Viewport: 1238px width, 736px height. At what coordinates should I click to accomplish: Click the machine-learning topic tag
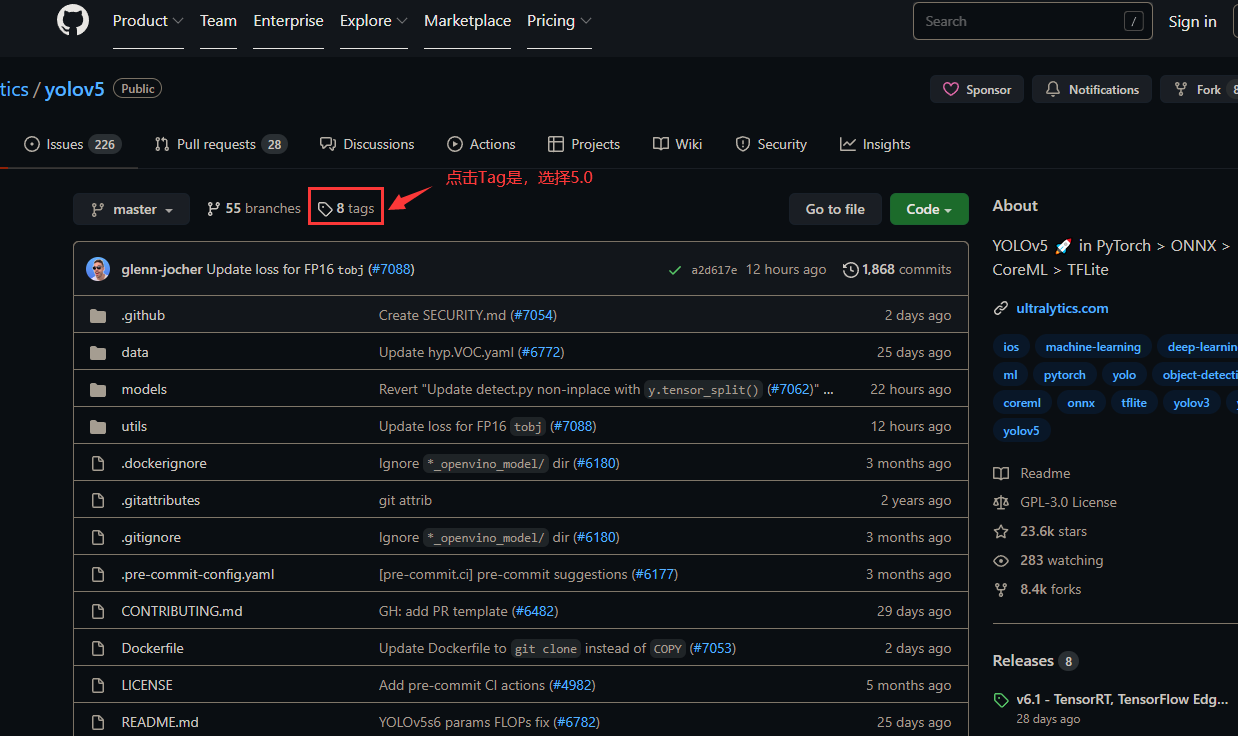pyautogui.click(x=1093, y=347)
